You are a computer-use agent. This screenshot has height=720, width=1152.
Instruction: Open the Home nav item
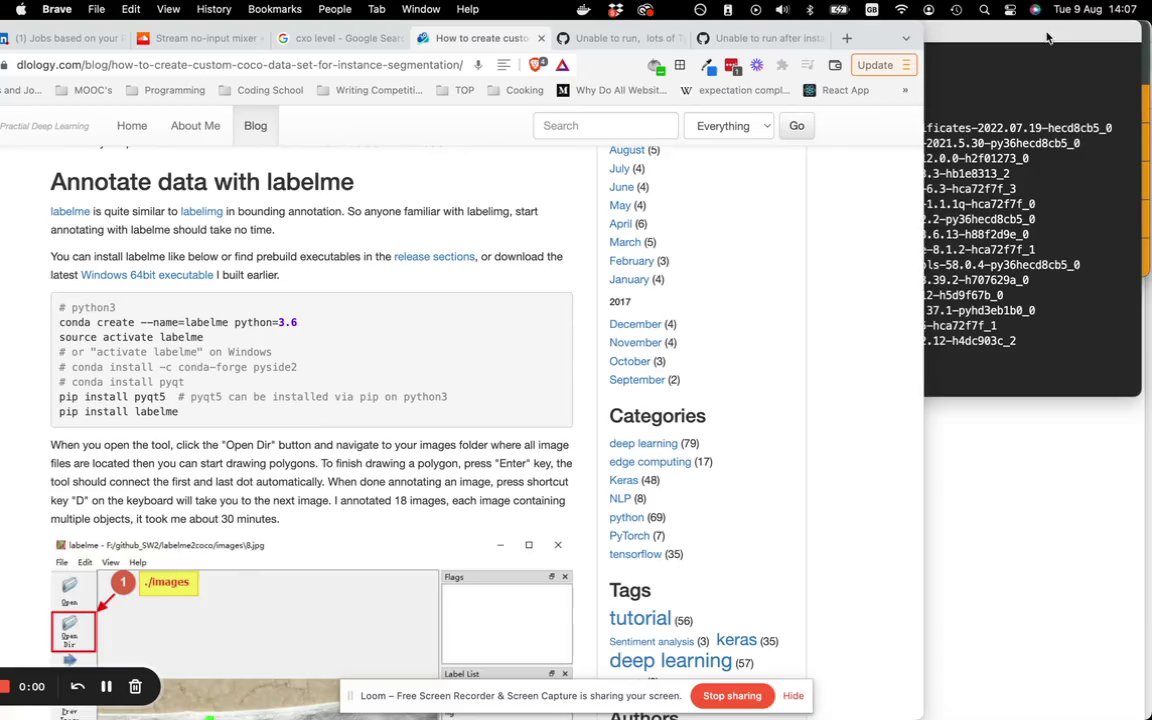[x=132, y=126]
